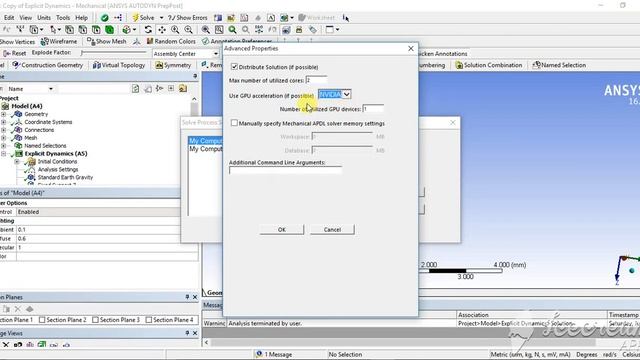640x360 pixels.
Task: Click the Number of utilized GPU devices field
Action: tap(373, 109)
